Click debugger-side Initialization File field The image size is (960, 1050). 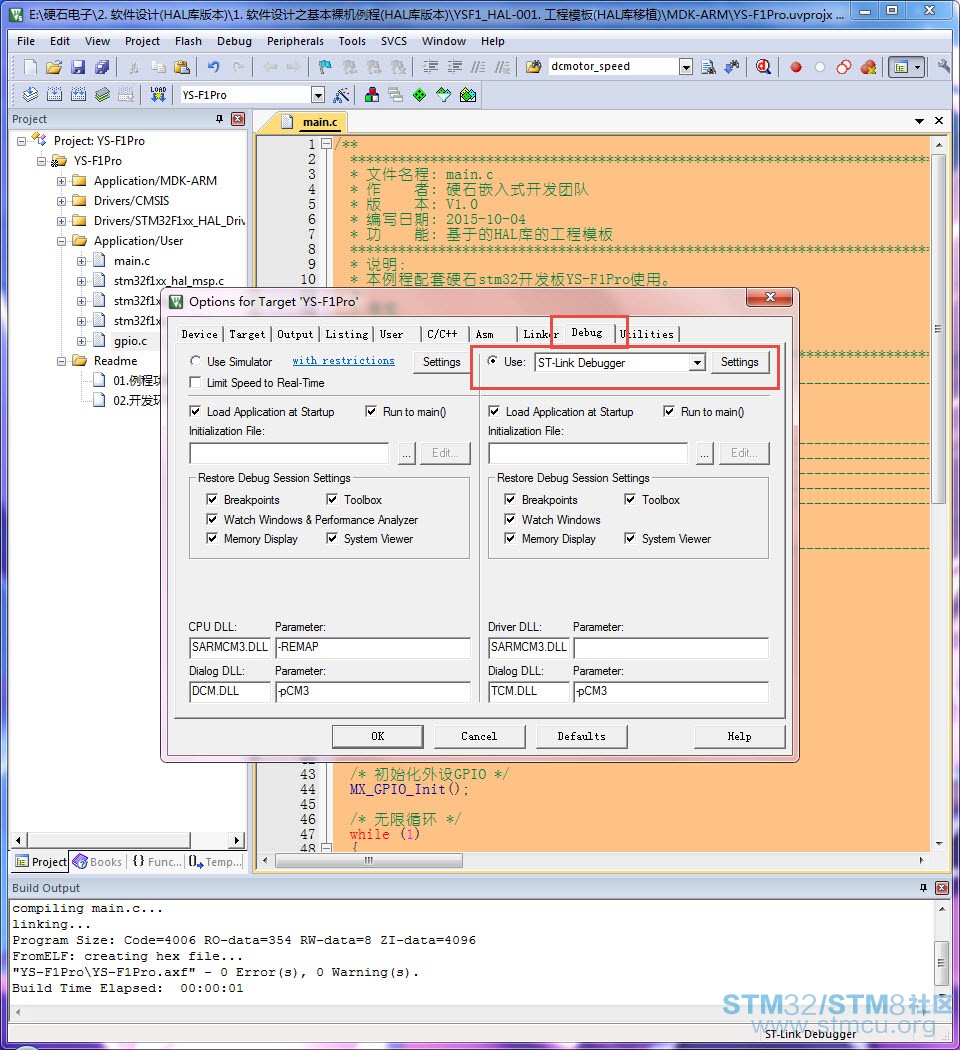point(588,453)
